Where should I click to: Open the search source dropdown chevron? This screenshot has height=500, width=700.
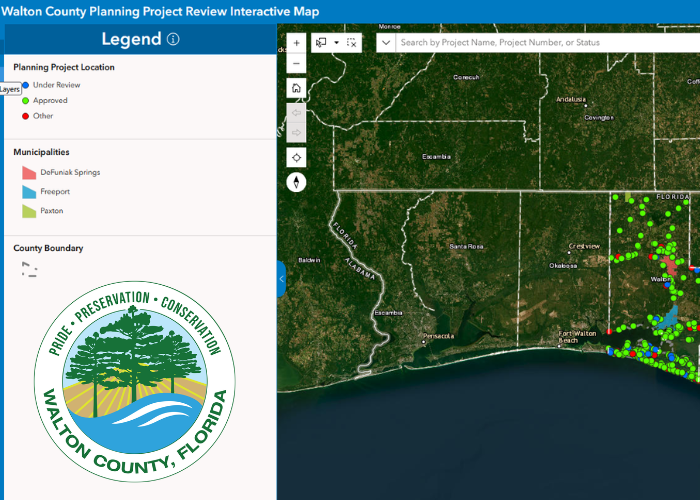click(x=386, y=43)
